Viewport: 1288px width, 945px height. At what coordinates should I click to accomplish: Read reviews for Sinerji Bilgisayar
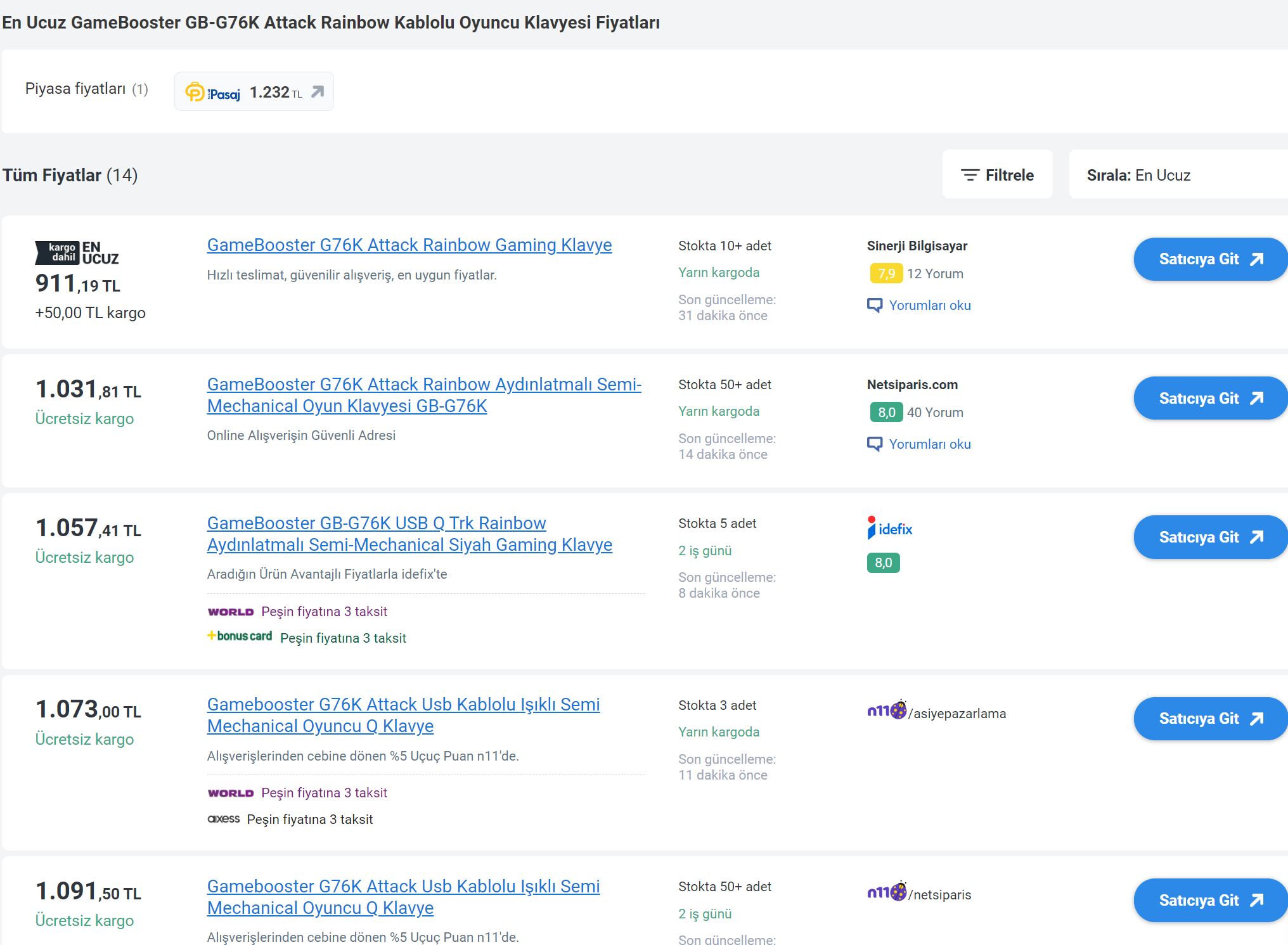(x=930, y=305)
